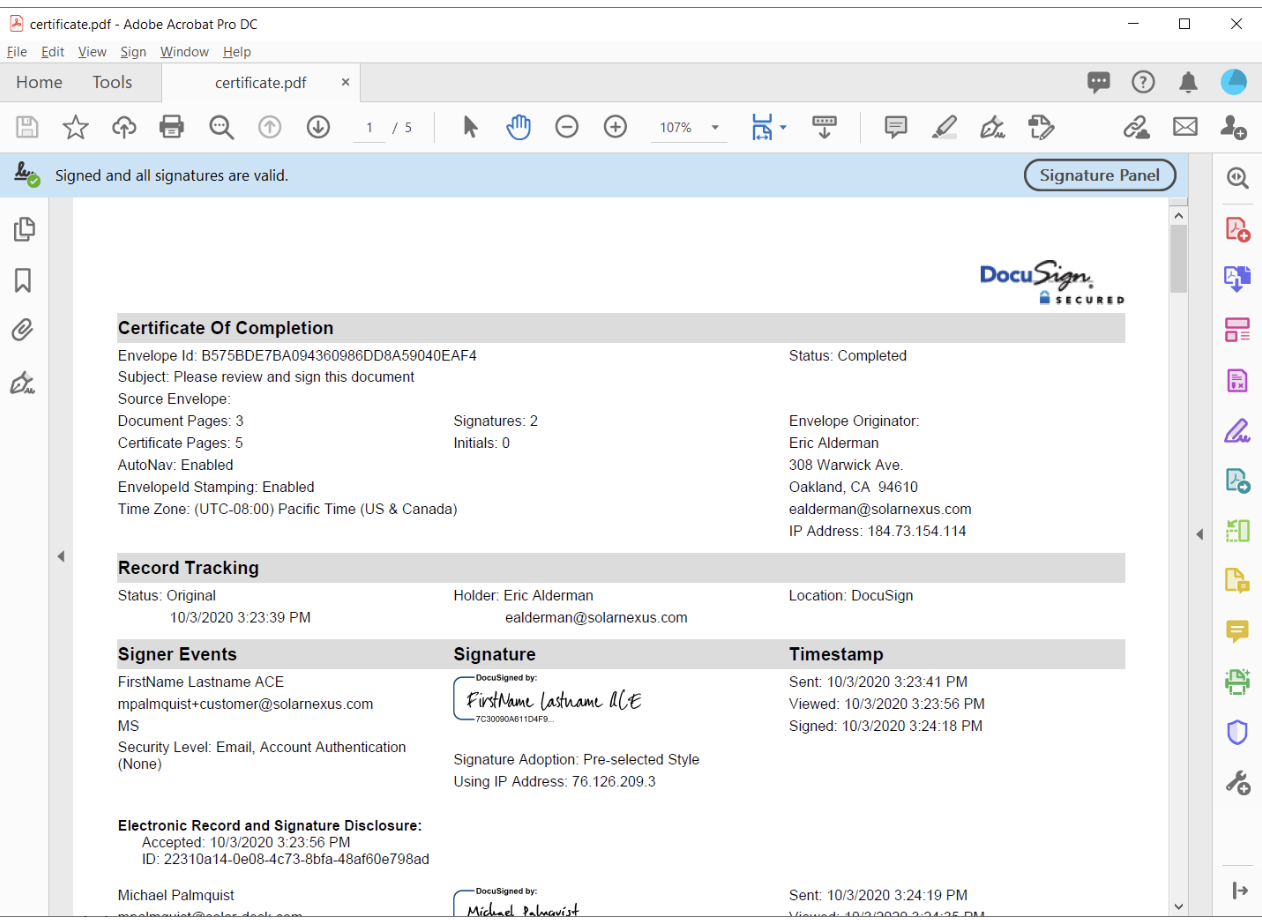
Task: Switch to the Tools tab
Action: 112,83
